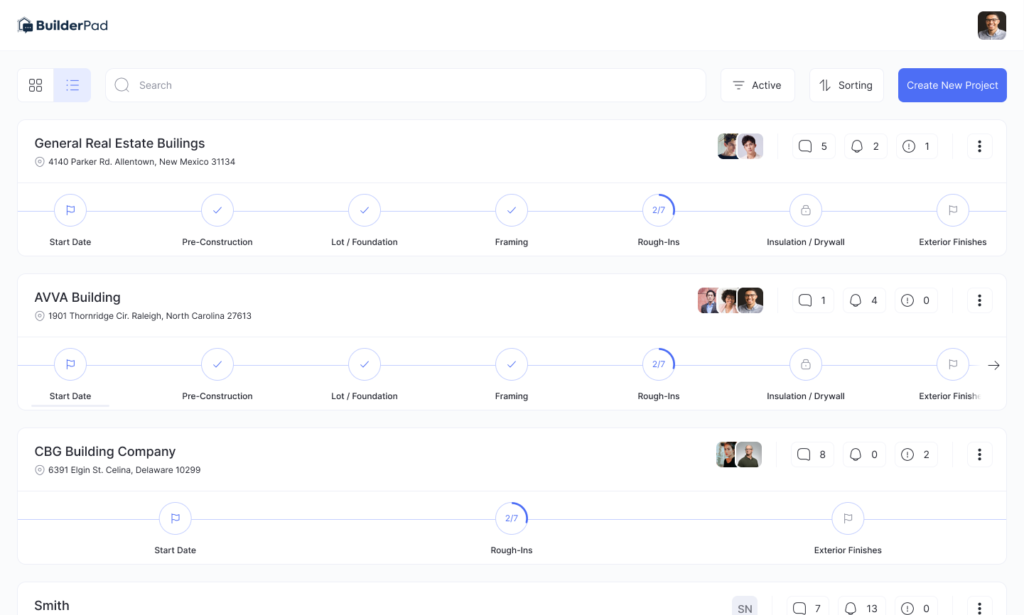This screenshot has width=1024, height=615.
Task: Click the BuilderPad logo
Action: (x=63, y=25)
